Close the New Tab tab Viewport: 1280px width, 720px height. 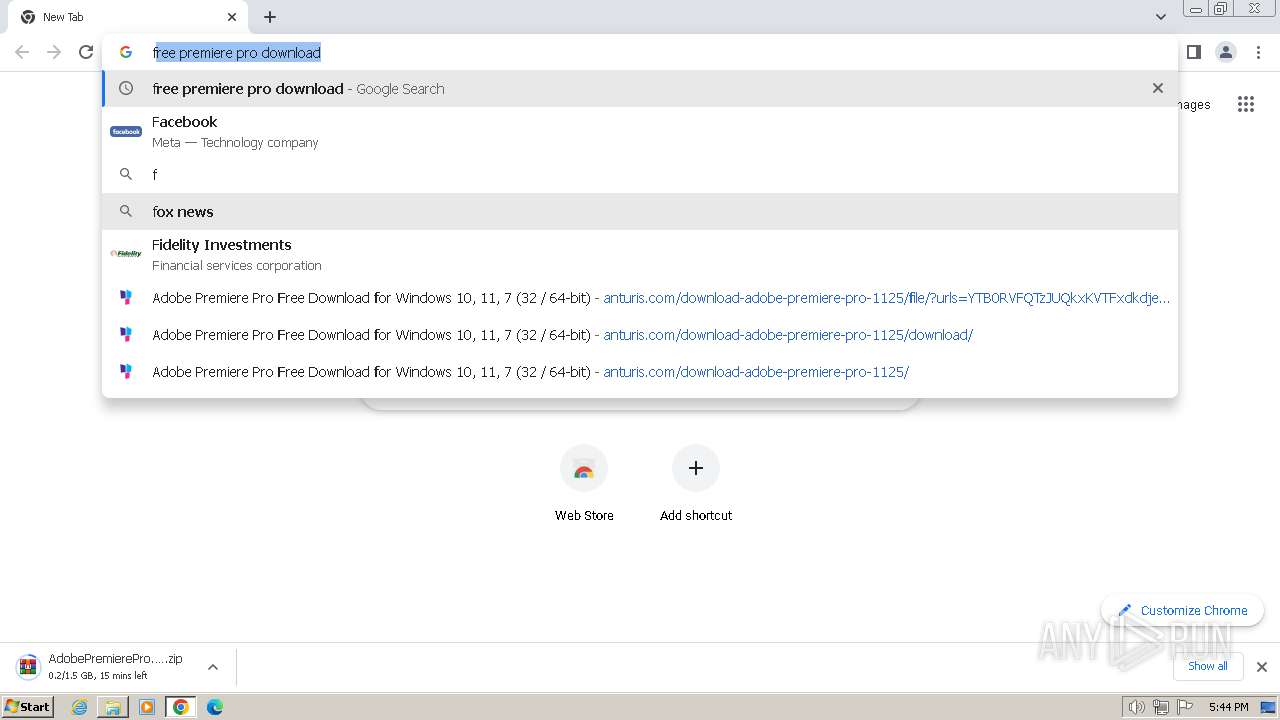tap(232, 17)
